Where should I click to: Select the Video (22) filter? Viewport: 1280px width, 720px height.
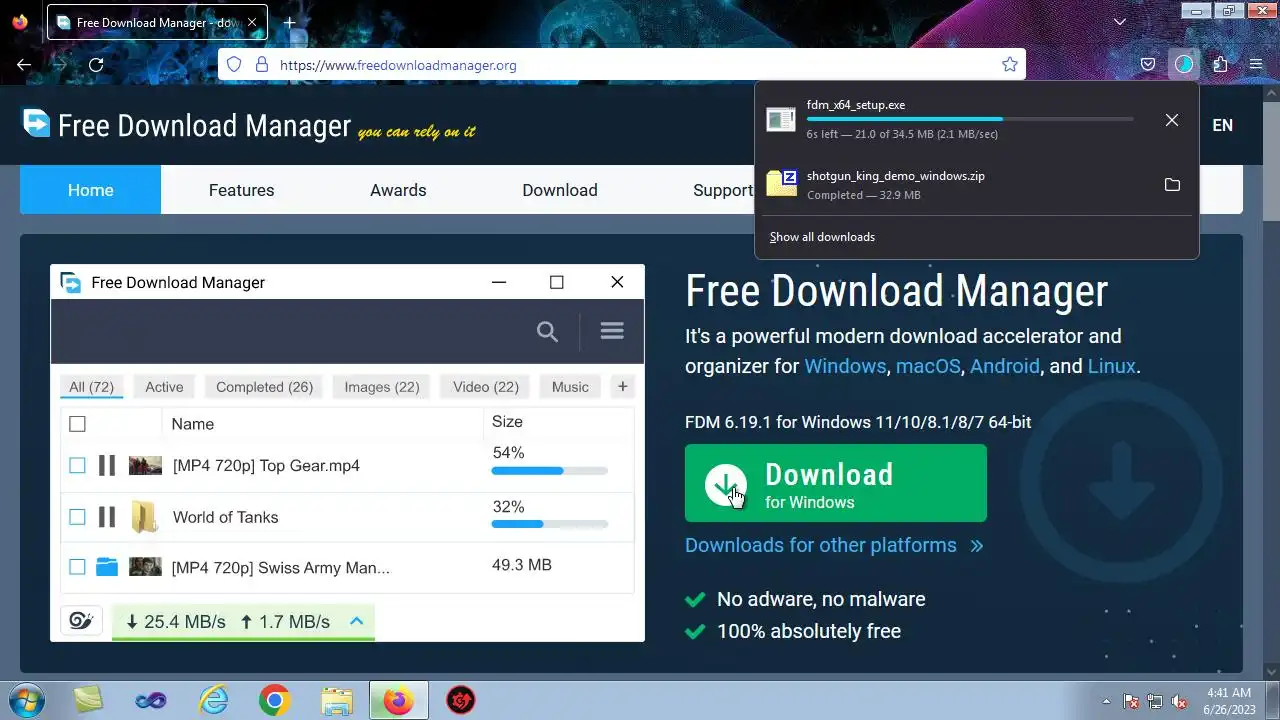(486, 387)
